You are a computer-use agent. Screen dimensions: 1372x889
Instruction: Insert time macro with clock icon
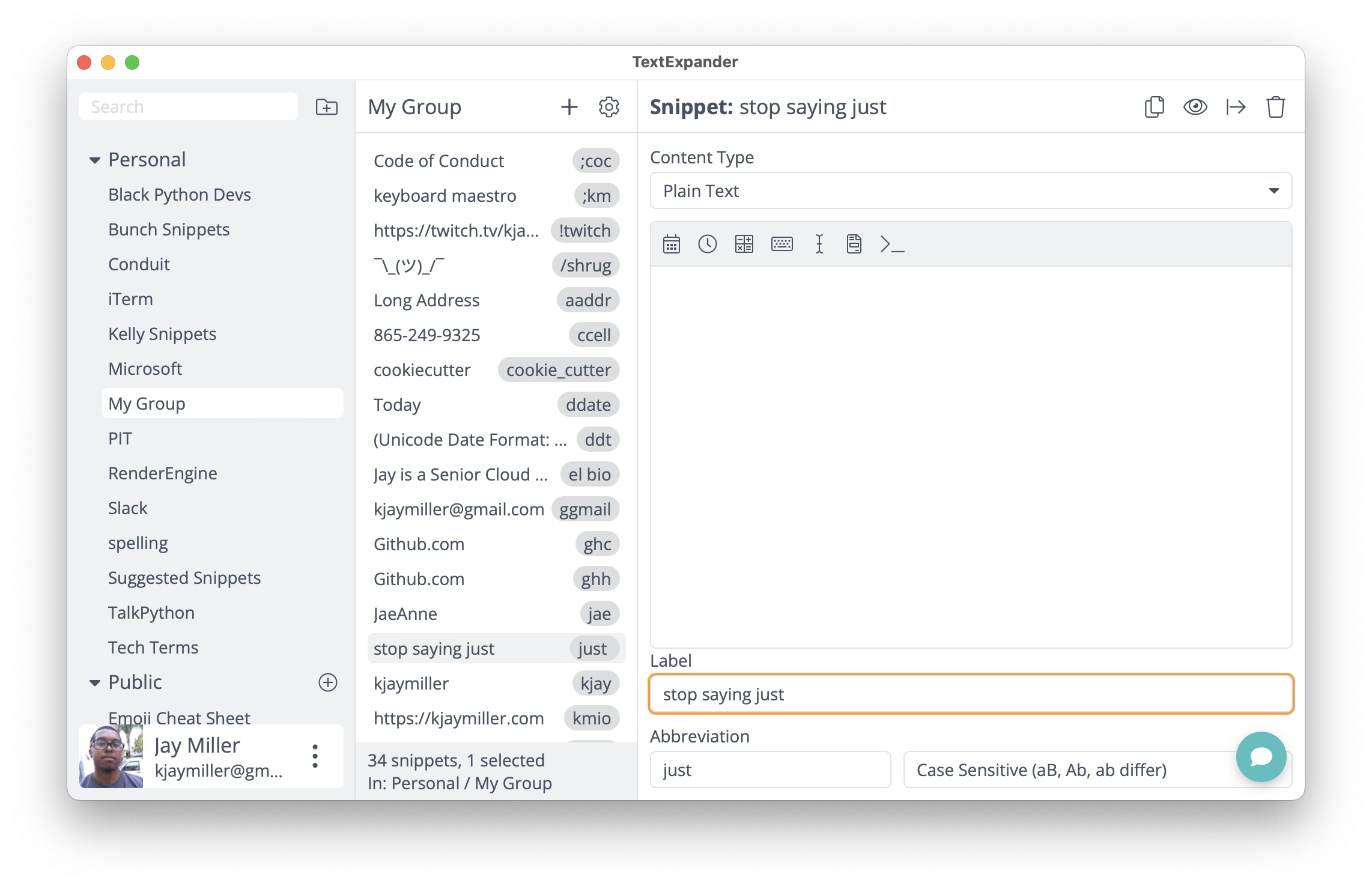pyautogui.click(x=707, y=244)
